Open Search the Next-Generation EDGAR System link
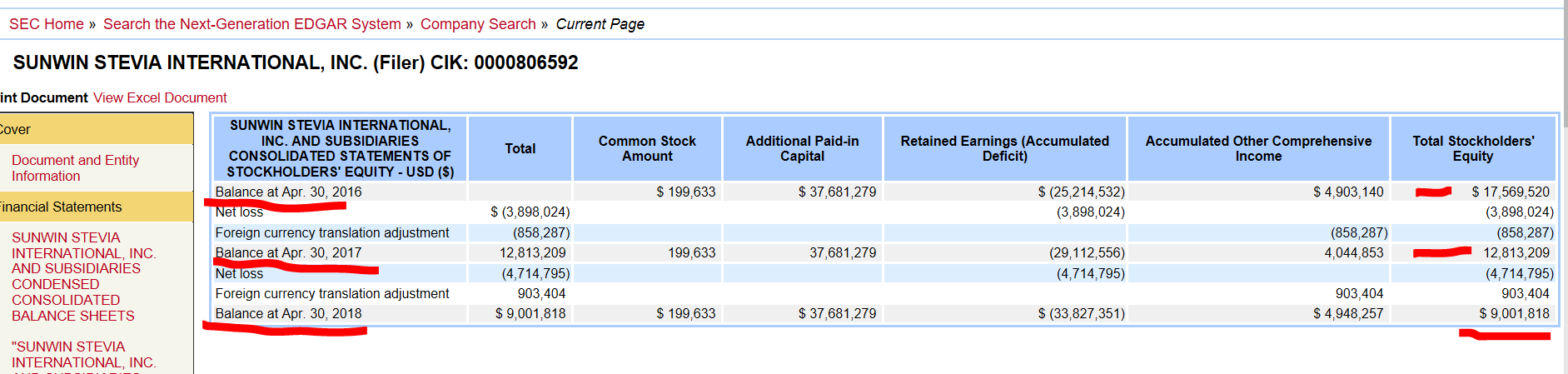Viewport: 1568px width, 374px height. click(x=251, y=24)
